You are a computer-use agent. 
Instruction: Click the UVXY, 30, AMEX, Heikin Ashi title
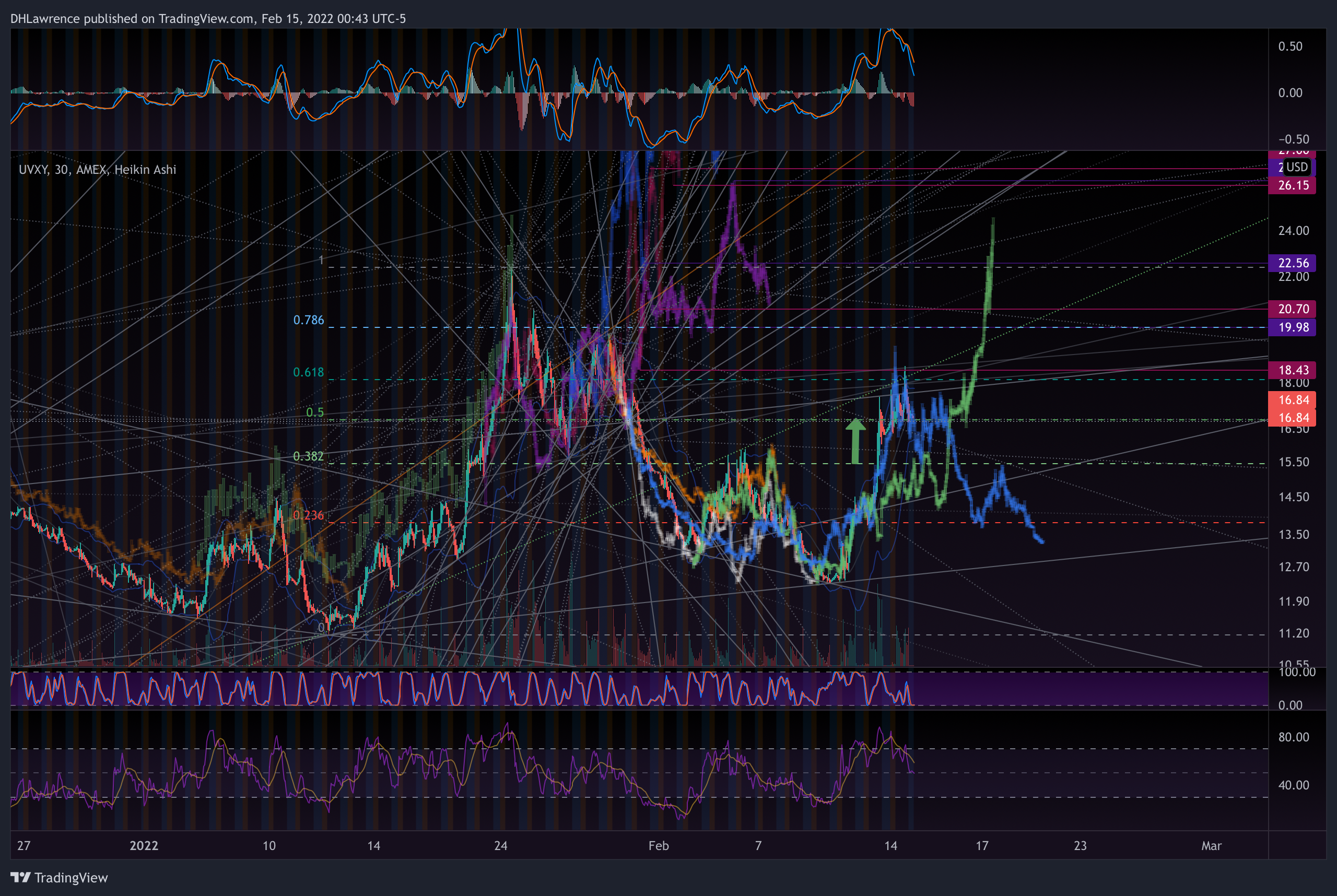(x=97, y=169)
